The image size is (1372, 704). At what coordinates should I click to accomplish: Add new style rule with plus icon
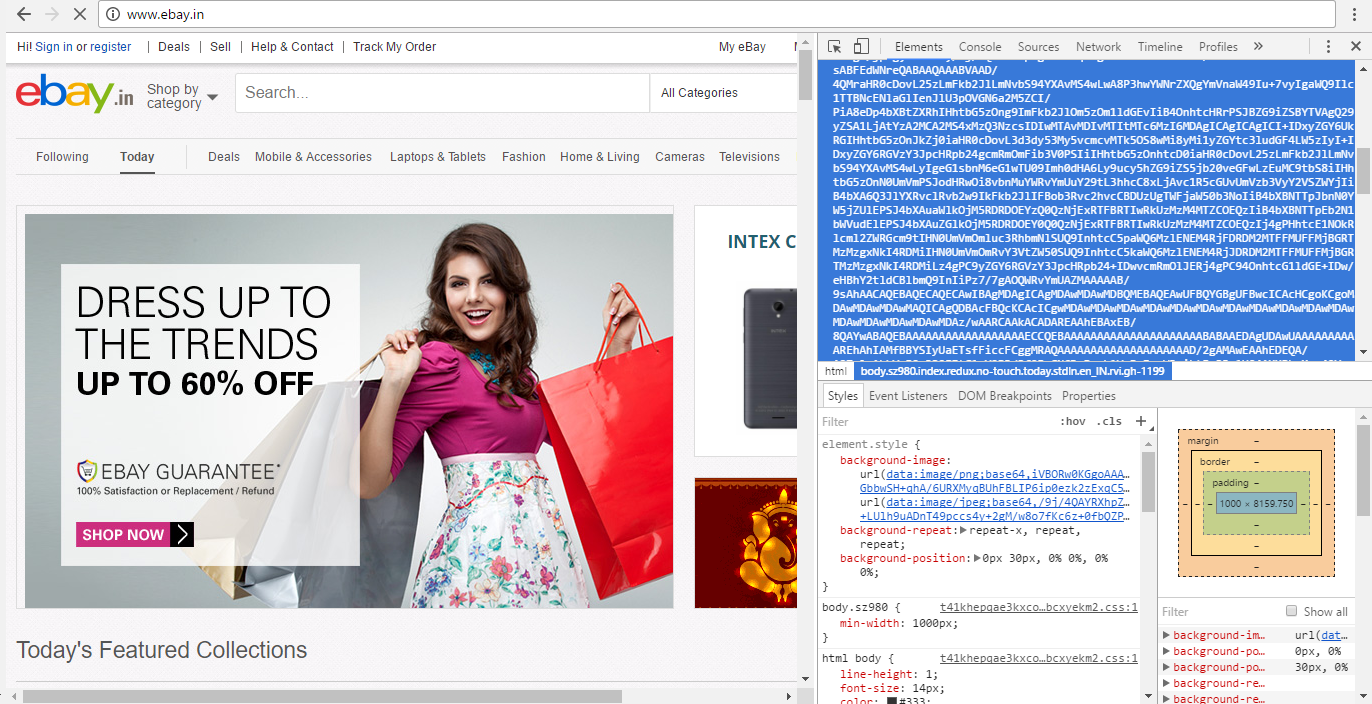point(1140,421)
